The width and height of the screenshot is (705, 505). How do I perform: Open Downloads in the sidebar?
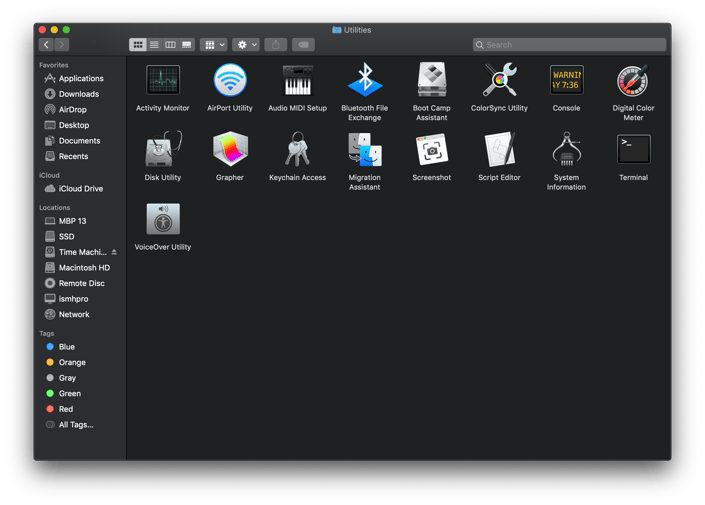coord(80,94)
